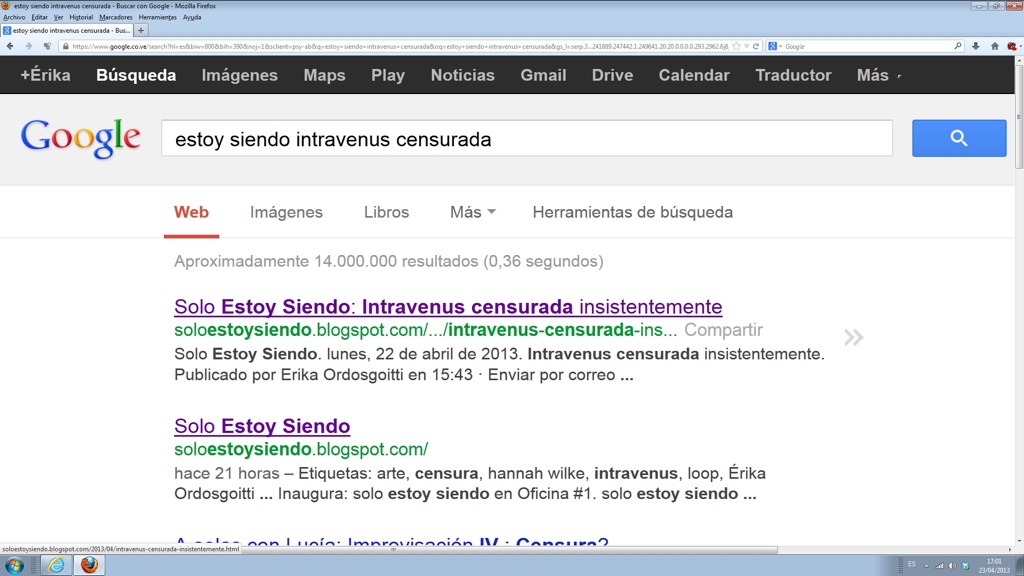The image size is (1024, 576).
Task: Open the Más menu in the black Google bar
Action: pos(878,75)
